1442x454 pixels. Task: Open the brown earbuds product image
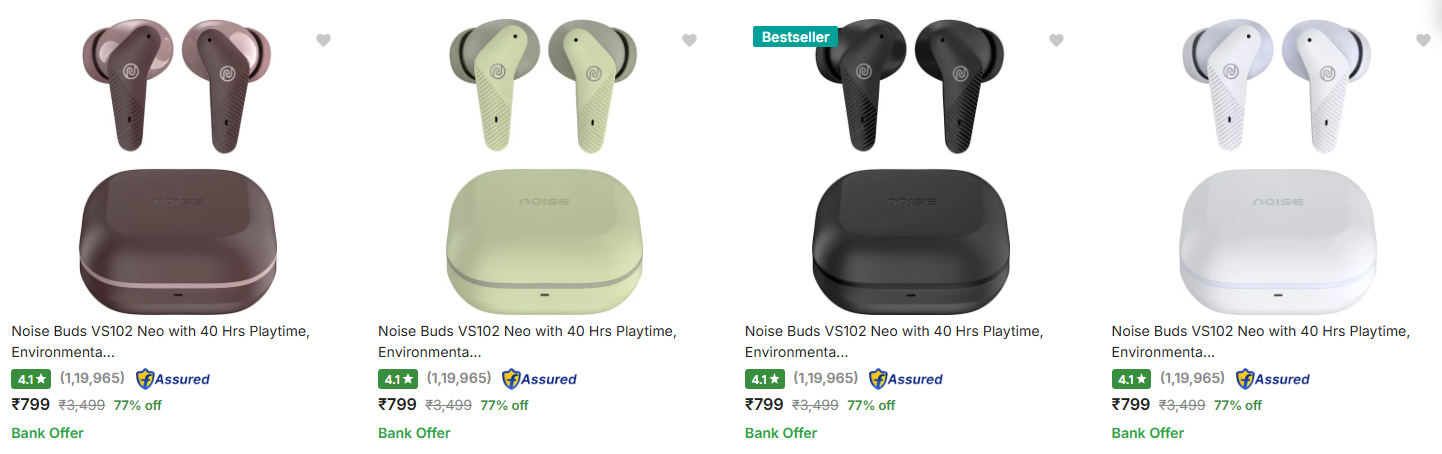(179, 160)
